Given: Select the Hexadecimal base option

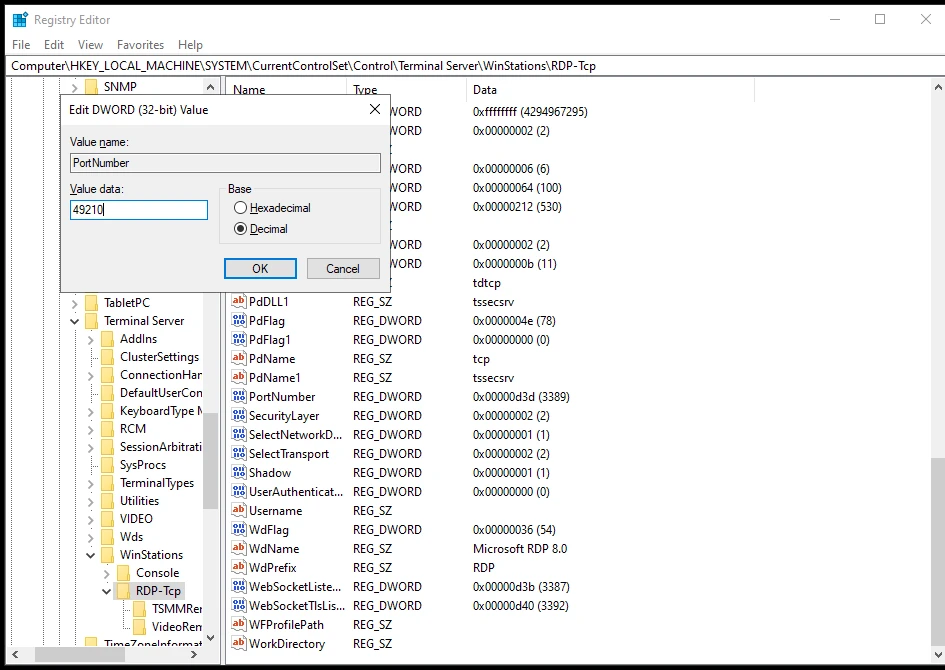Looking at the screenshot, I should click(240, 208).
